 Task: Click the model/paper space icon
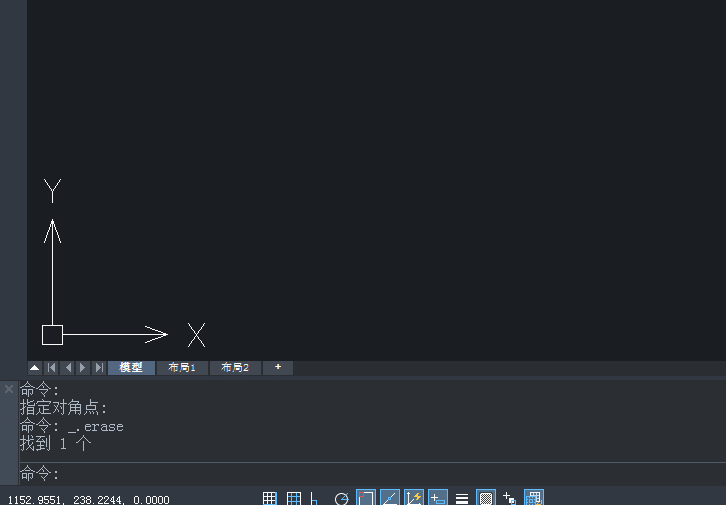(534, 498)
